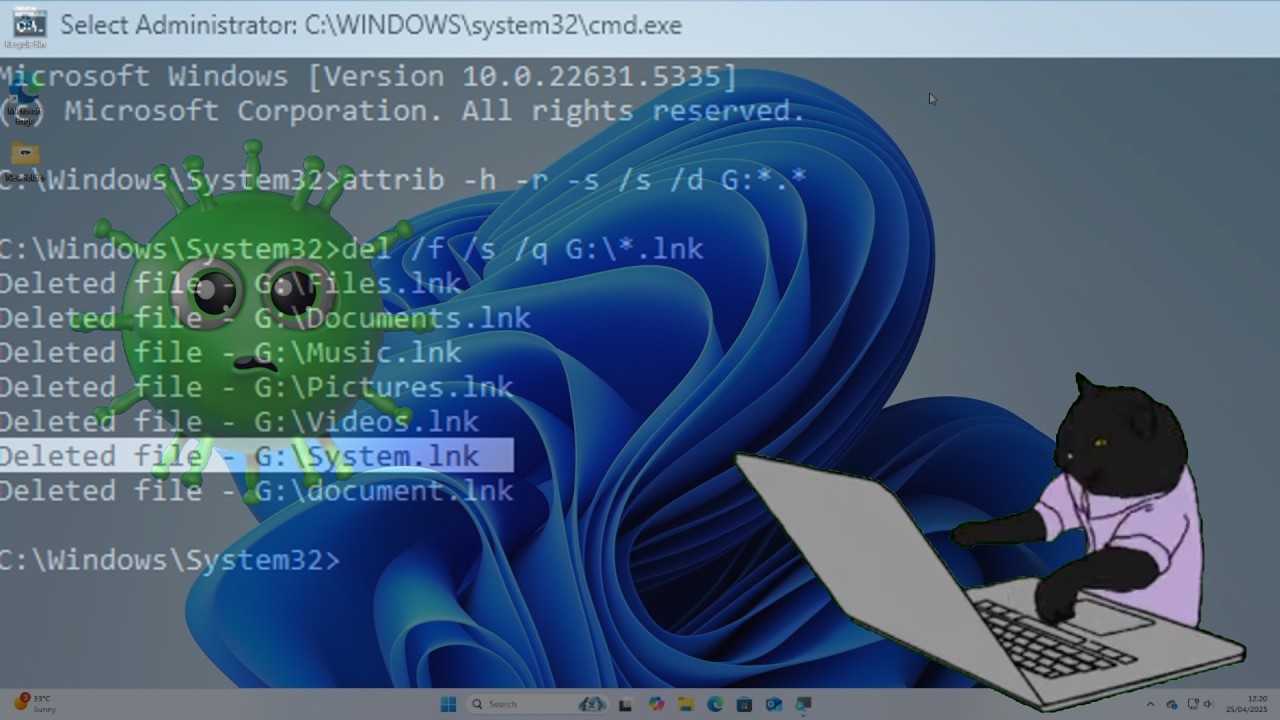Click the 'Deleted file - G:\Documents.lnk' line
1280x720 pixels.
pyautogui.click(x=265, y=318)
